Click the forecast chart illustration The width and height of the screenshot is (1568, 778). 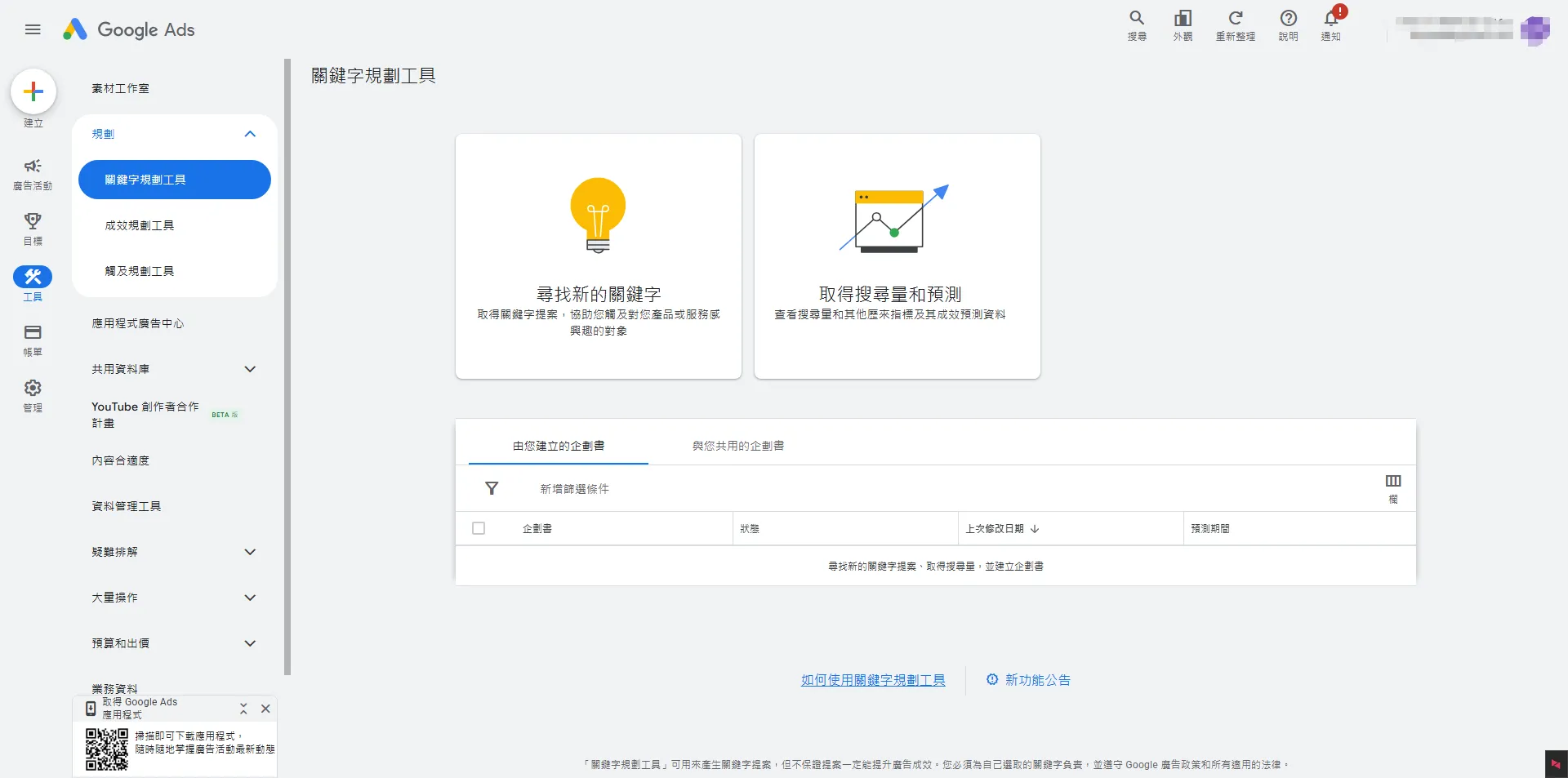tap(894, 218)
